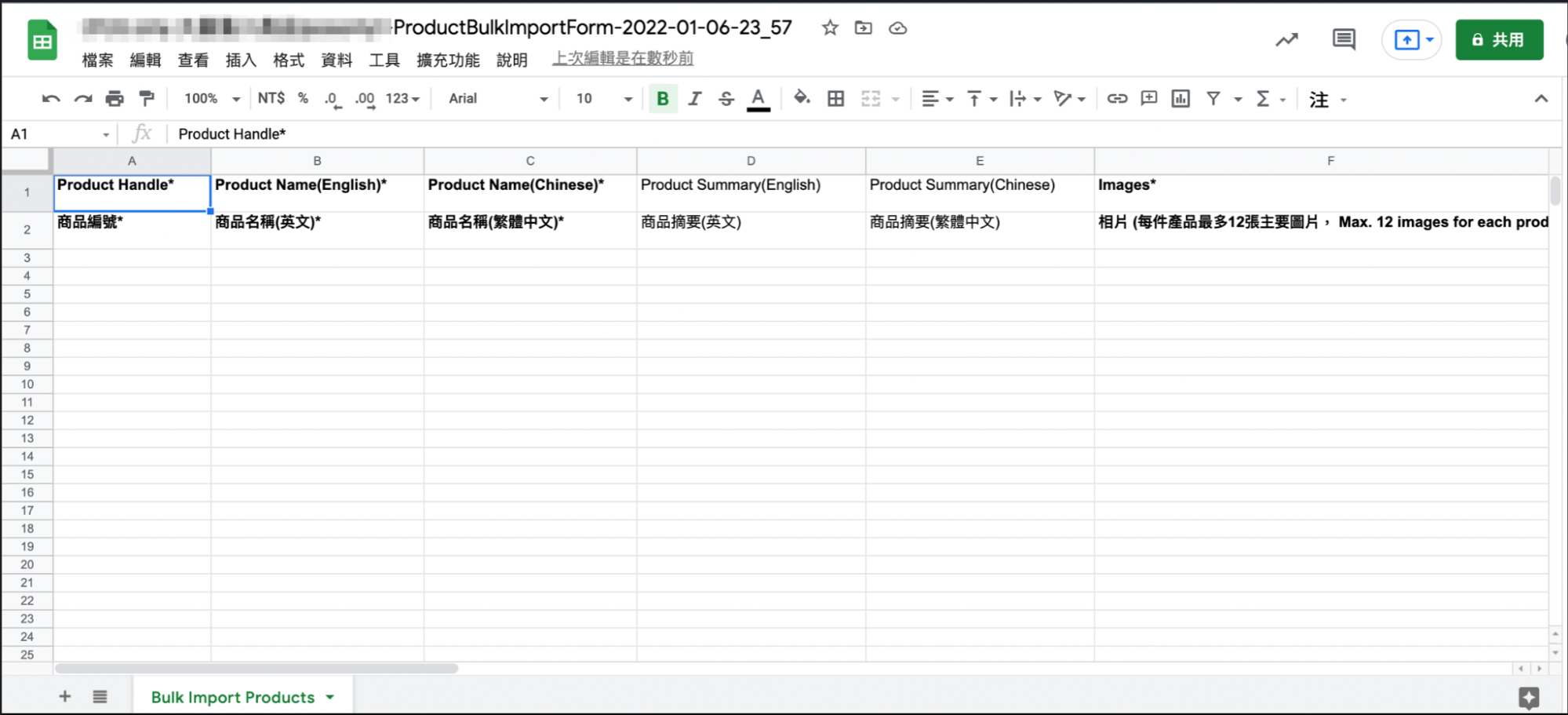
Task: Collapse the menus with chevron arrow
Action: (x=1541, y=99)
